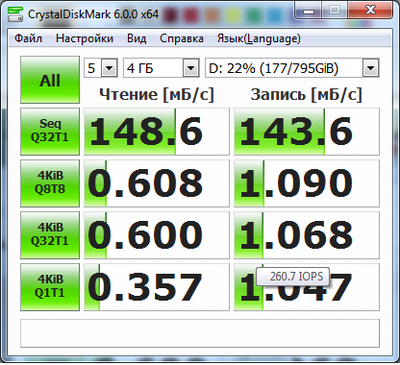Screen dimensions: 400x365
Task: Click the CrystalDiskMark app icon in title bar
Action: pos(15,13)
